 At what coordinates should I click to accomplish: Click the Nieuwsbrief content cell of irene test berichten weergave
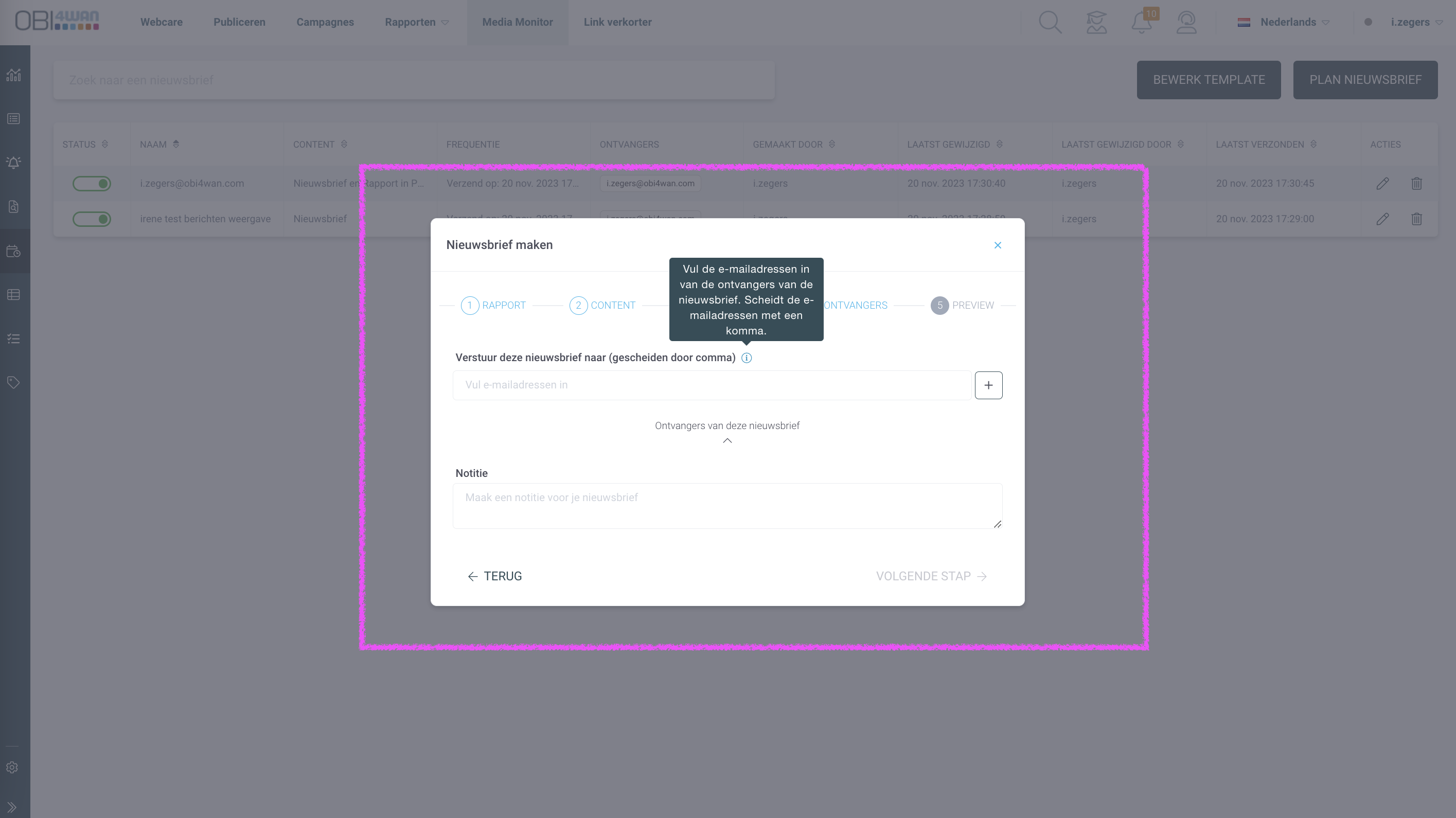(320, 219)
